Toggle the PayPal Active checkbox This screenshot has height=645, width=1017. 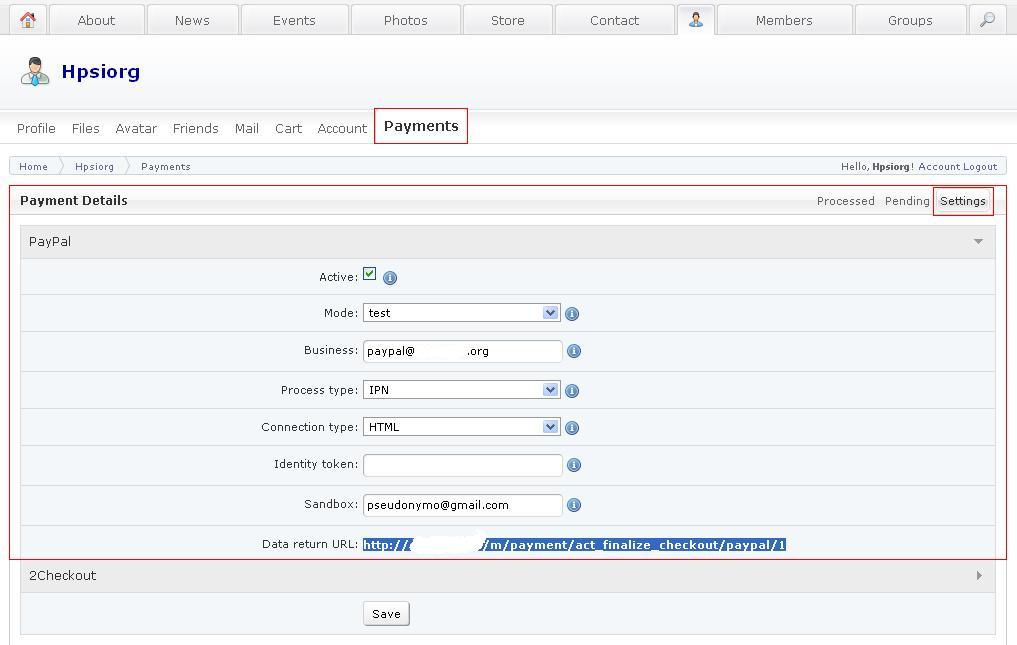(x=370, y=274)
